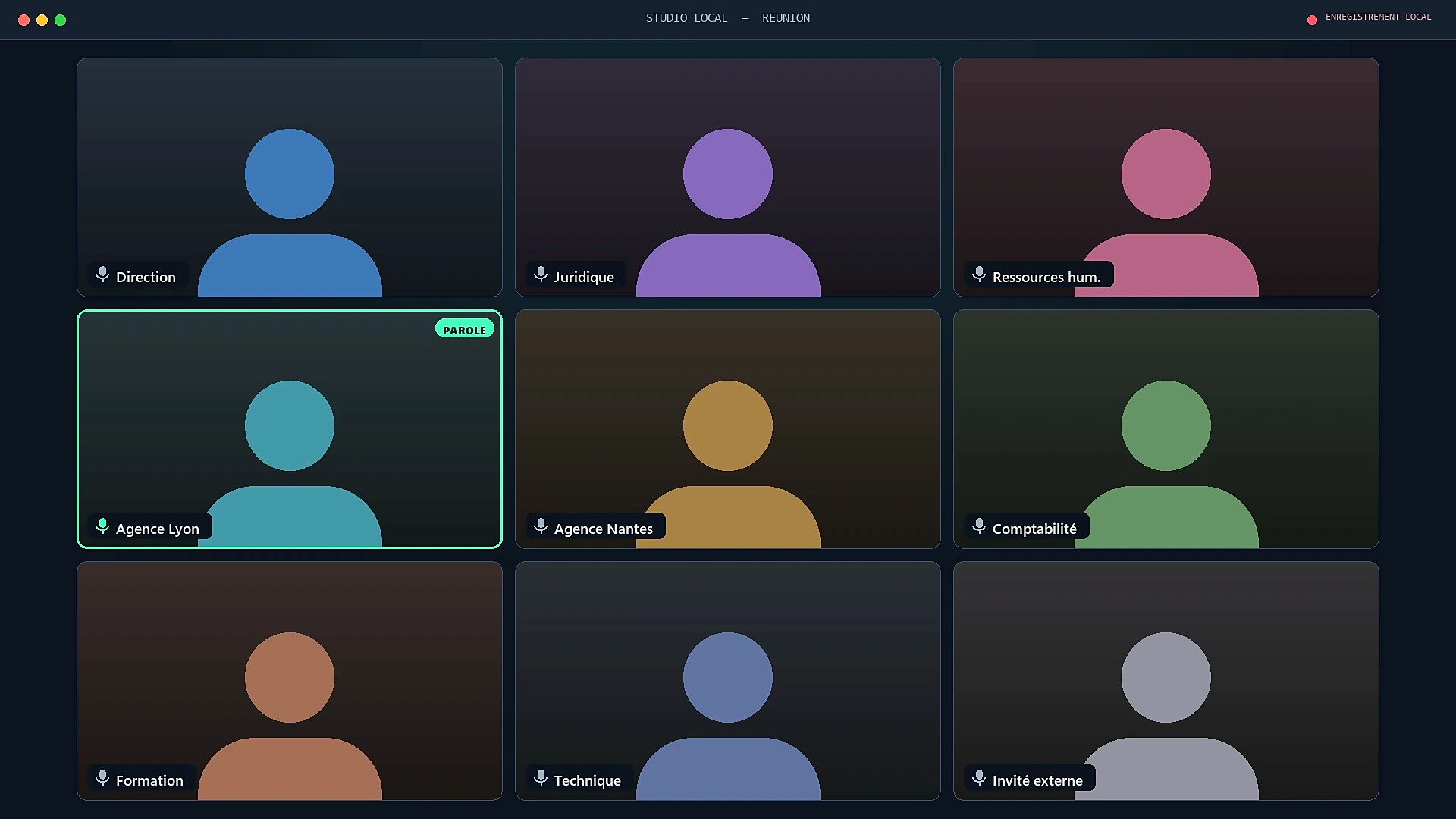The width and height of the screenshot is (1456, 819).
Task: Click the "Ressources hum." name label
Action: [x=1046, y=277]
